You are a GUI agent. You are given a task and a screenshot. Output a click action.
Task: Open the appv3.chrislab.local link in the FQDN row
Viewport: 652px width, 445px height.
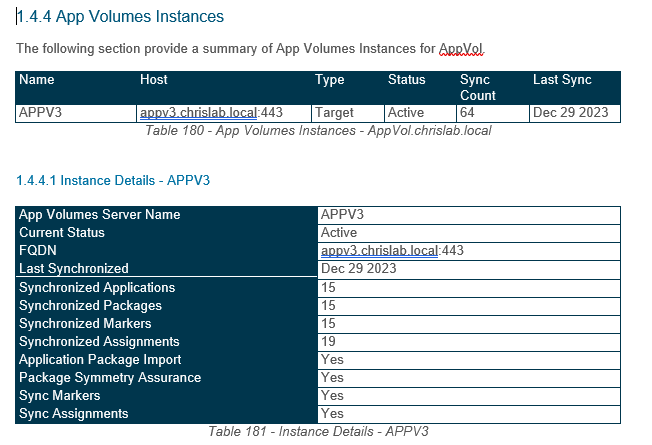[x=378, y=251]
